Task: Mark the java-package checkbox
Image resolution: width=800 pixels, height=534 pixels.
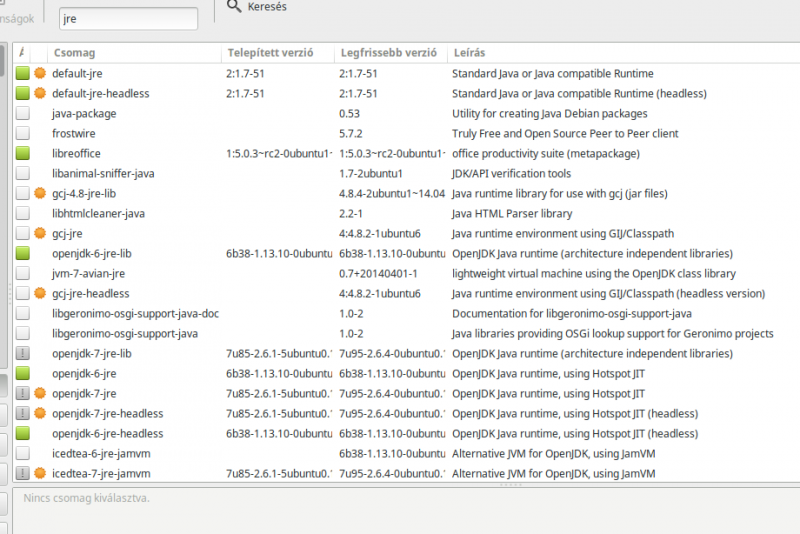Action: pyautogui.click(x=22, y=113)
